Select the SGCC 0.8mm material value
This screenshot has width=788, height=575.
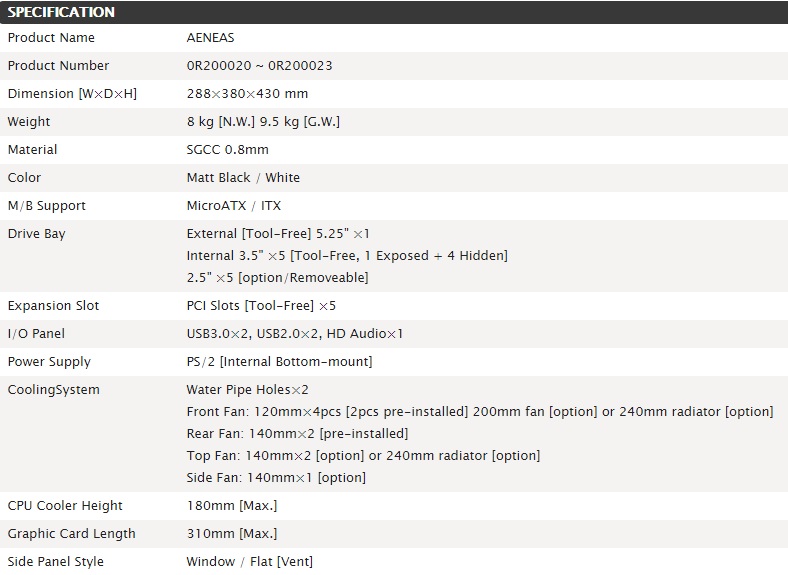click(227, 150)
